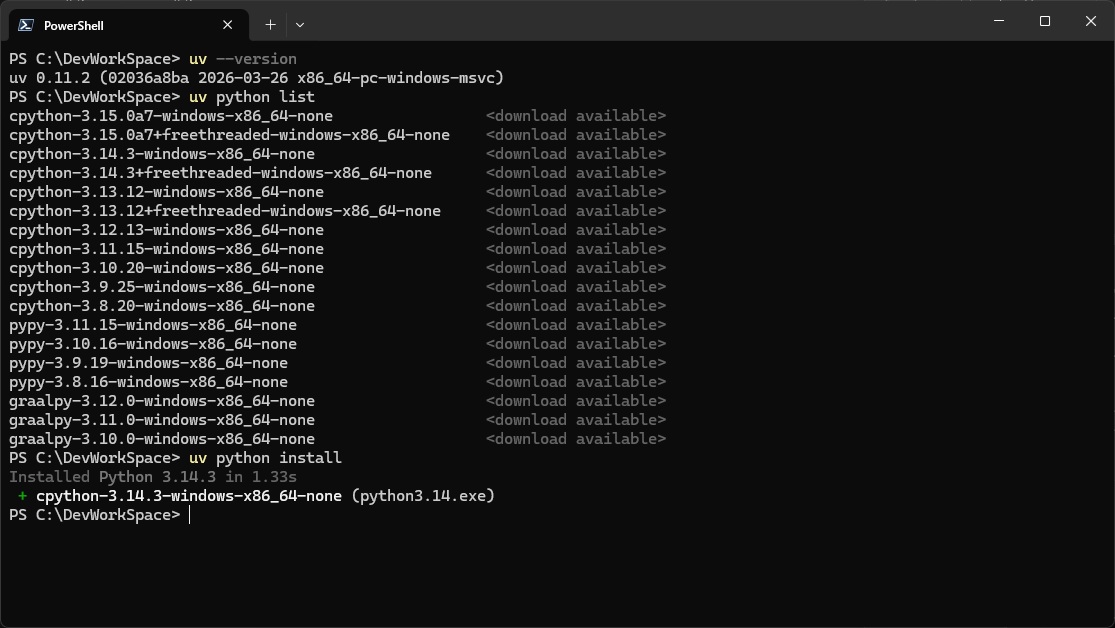
Task: Click the green plus sign before installed cpython
Action: point(22,496)
